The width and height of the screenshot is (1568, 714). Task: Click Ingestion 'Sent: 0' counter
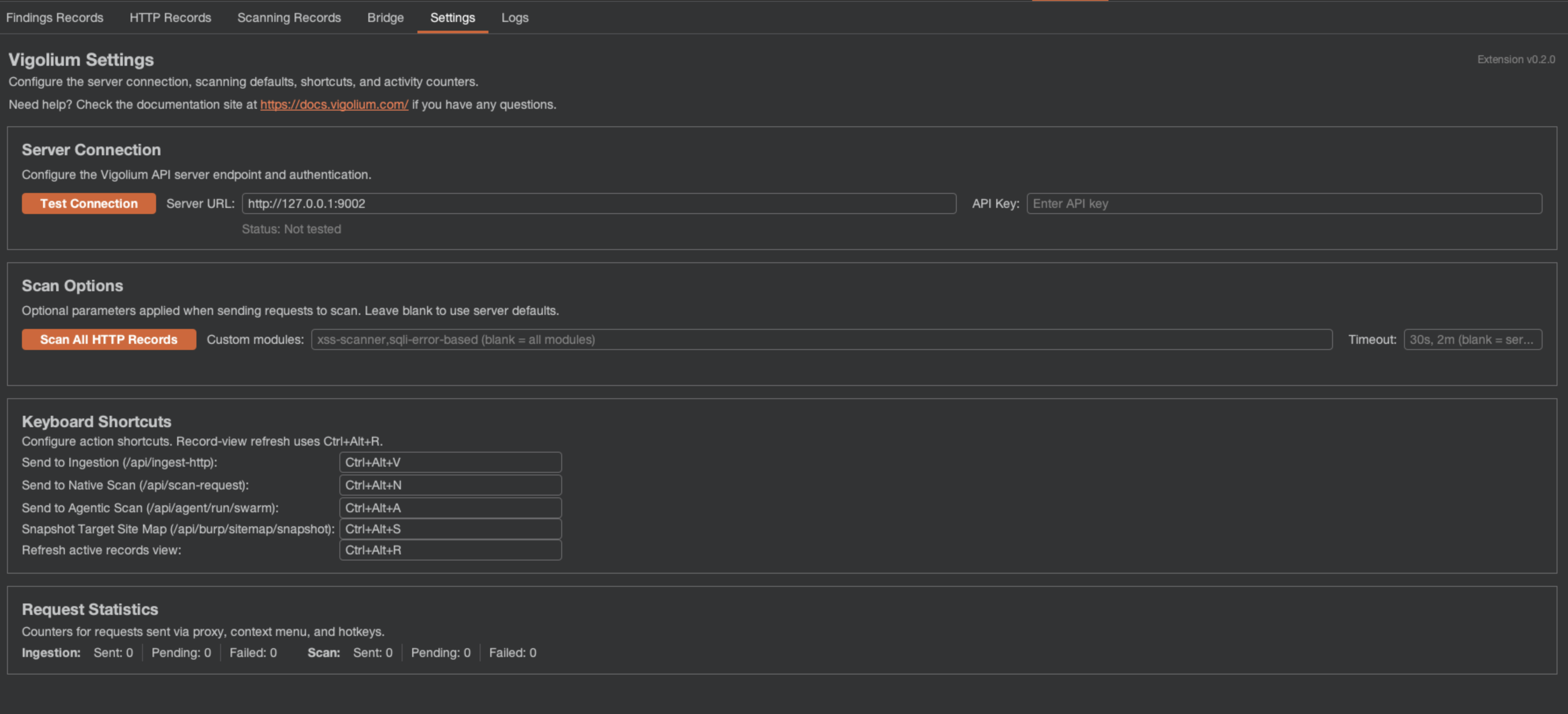tap(113, 653)
